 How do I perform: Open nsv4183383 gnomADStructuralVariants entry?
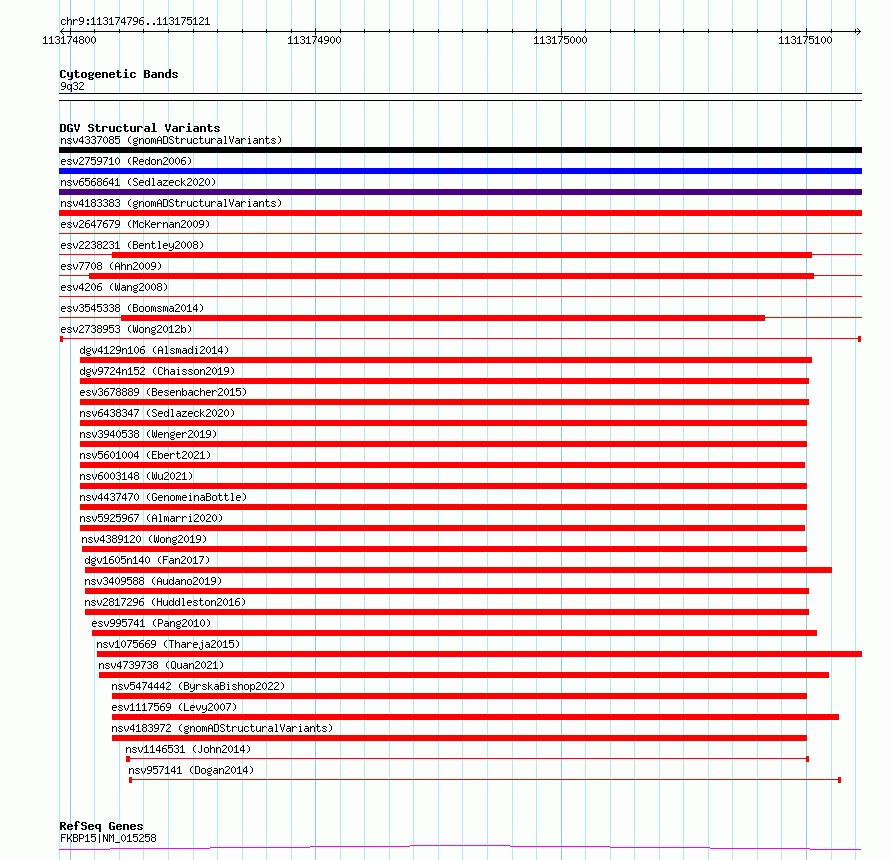click(x=460, y=213)
